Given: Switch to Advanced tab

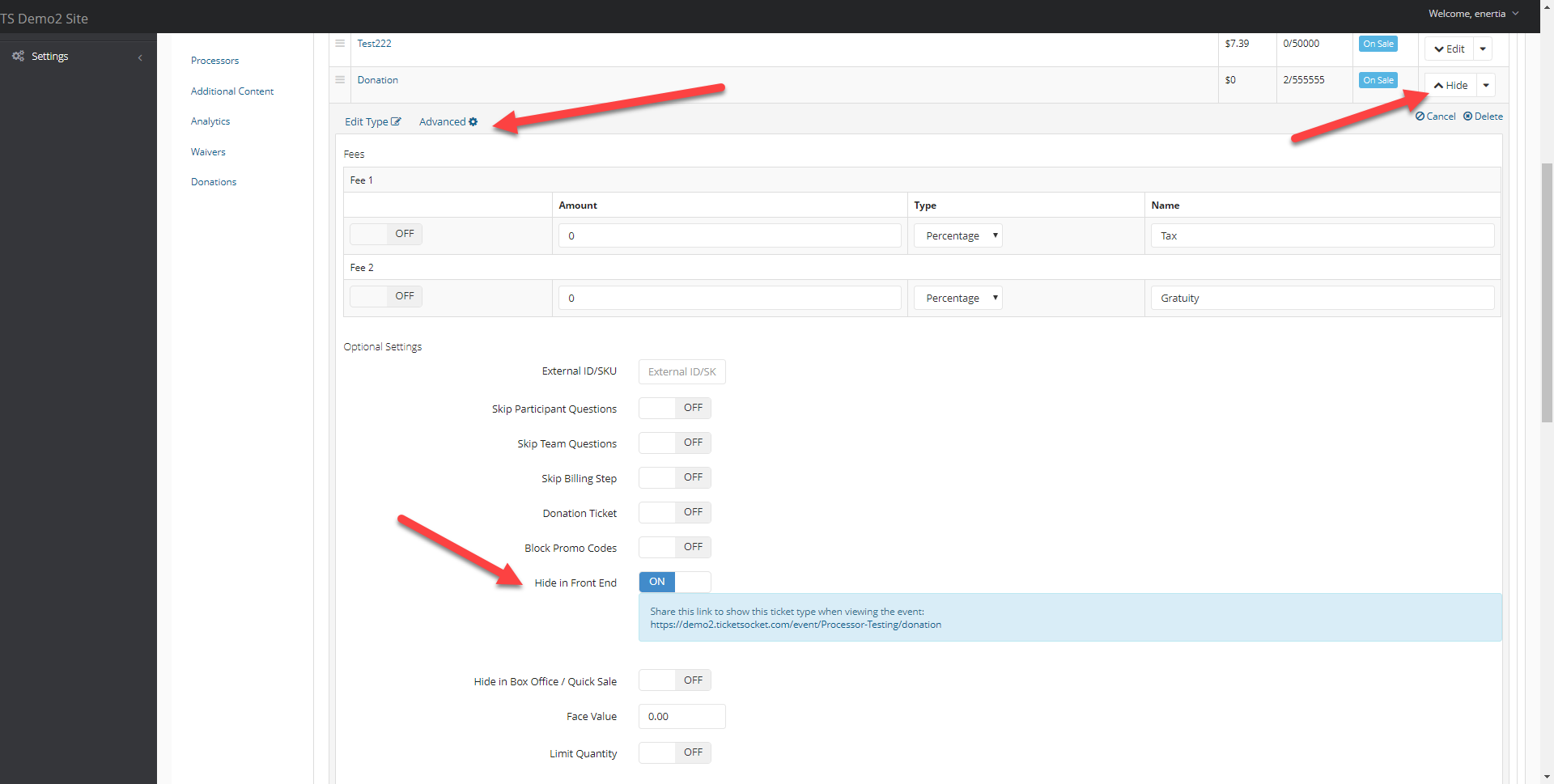Looking at the screenshot, I should [x=448, y=122].
